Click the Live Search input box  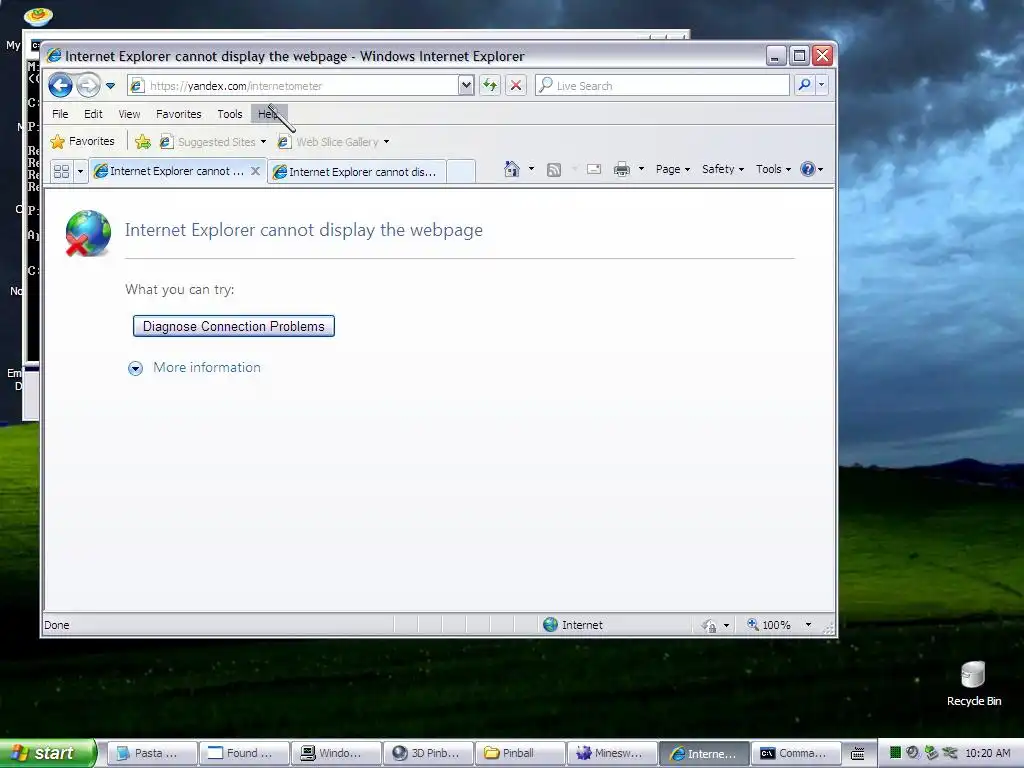click(662, 86)
